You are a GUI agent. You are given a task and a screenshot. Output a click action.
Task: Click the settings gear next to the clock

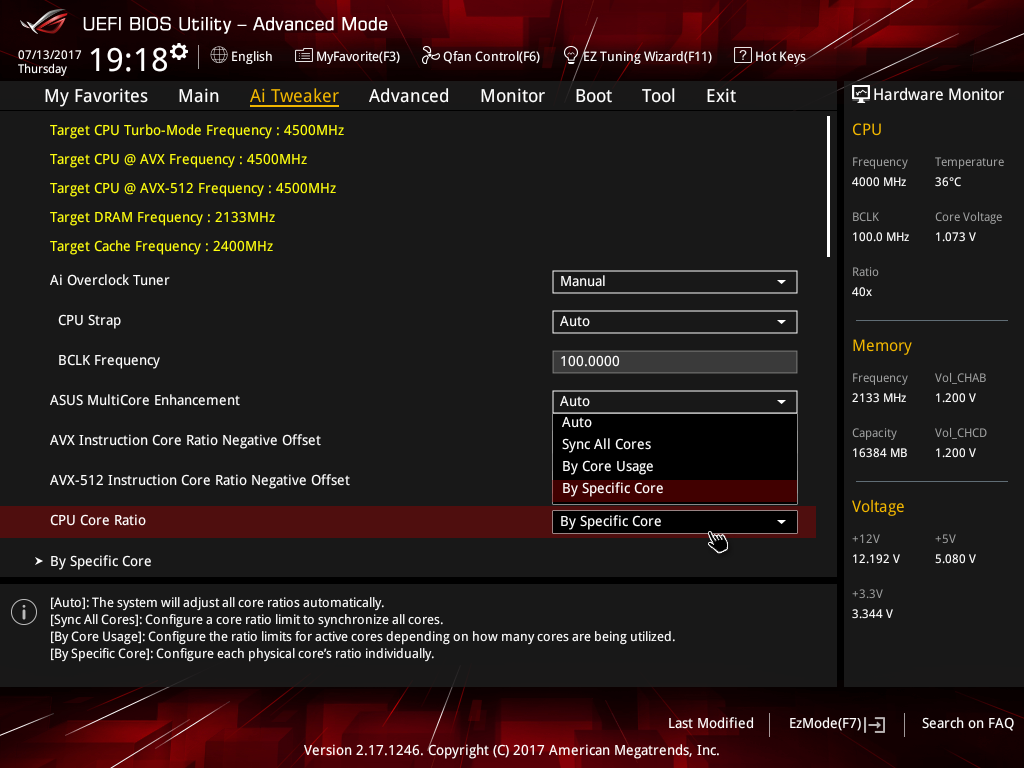coord(179,52)
